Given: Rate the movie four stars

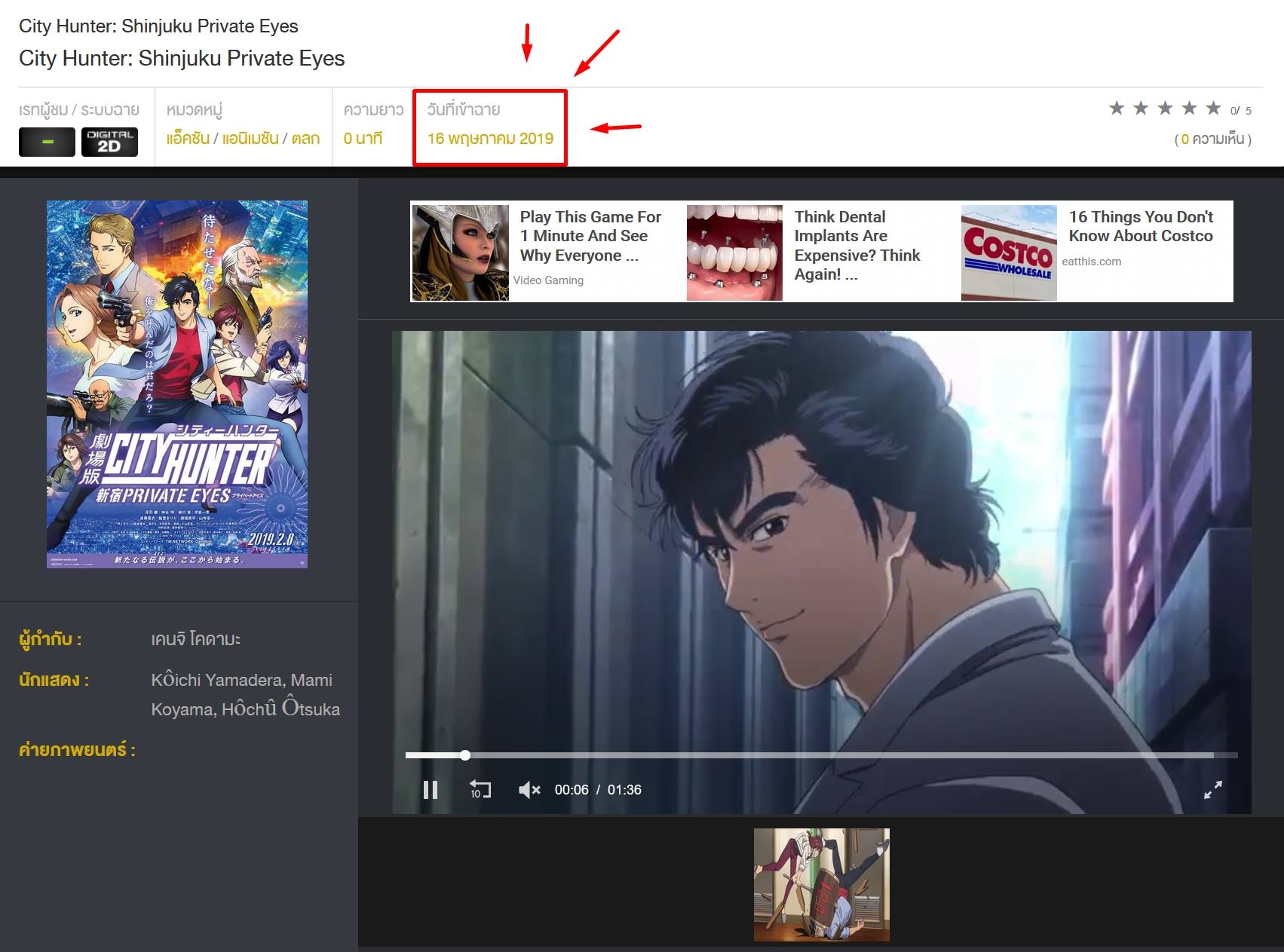Looking at the screenshot, I should click(x=1189, y=109).
